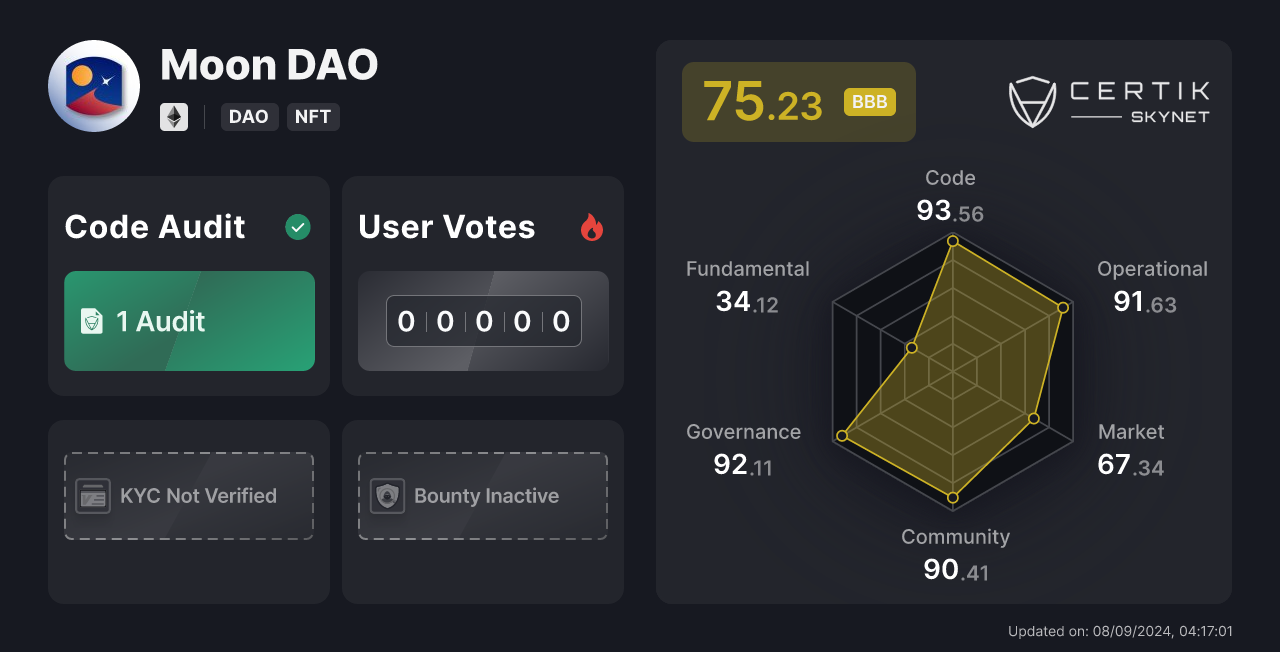The image size is (1280, 652).
Task: Toggle the KYC Not Verified status
Action: pos(188,495)
